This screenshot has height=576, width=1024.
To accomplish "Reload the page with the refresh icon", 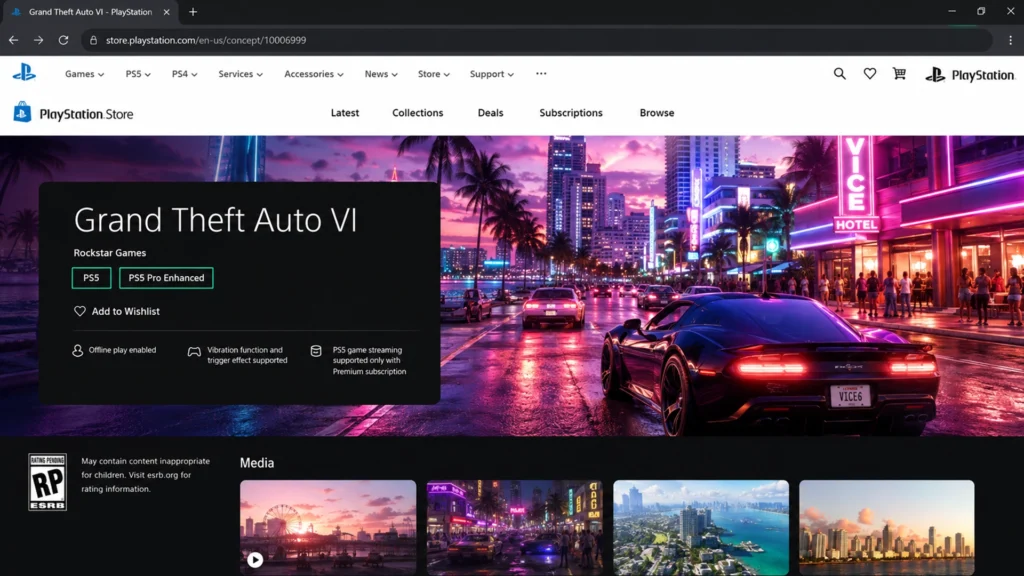I will pos(63,40).
